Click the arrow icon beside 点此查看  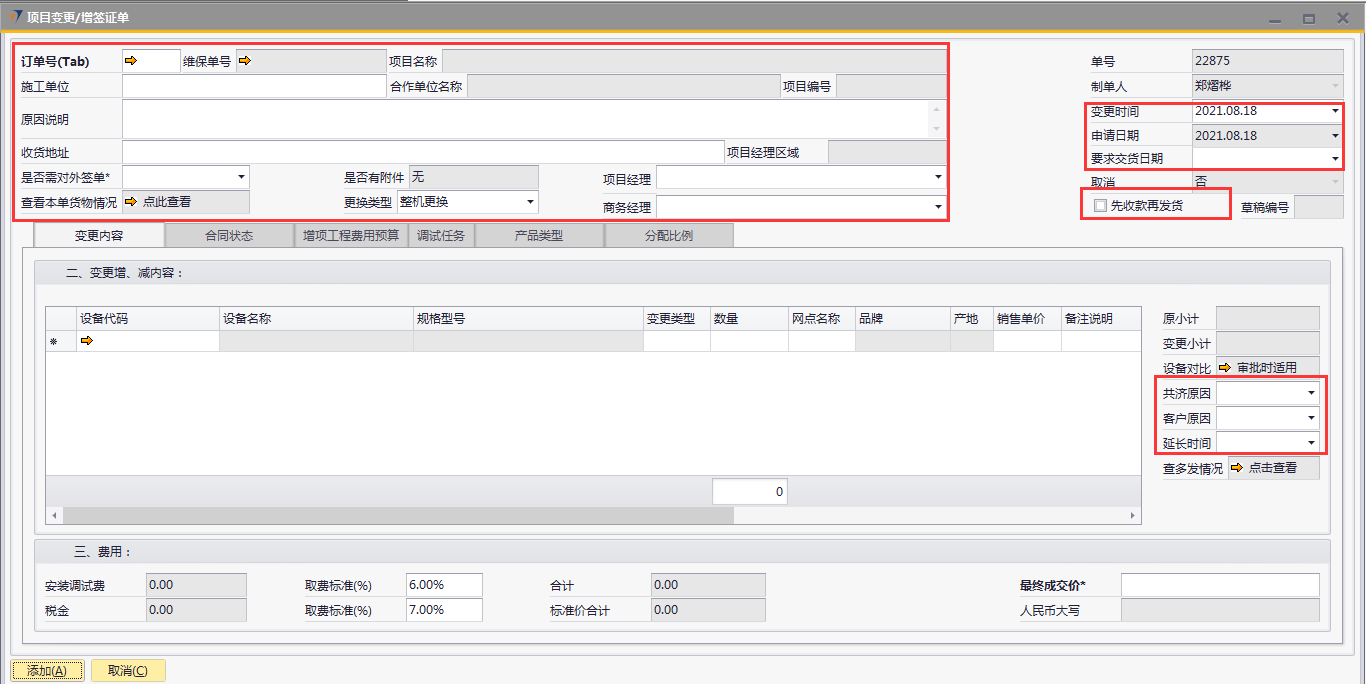(x=131, y=202)
